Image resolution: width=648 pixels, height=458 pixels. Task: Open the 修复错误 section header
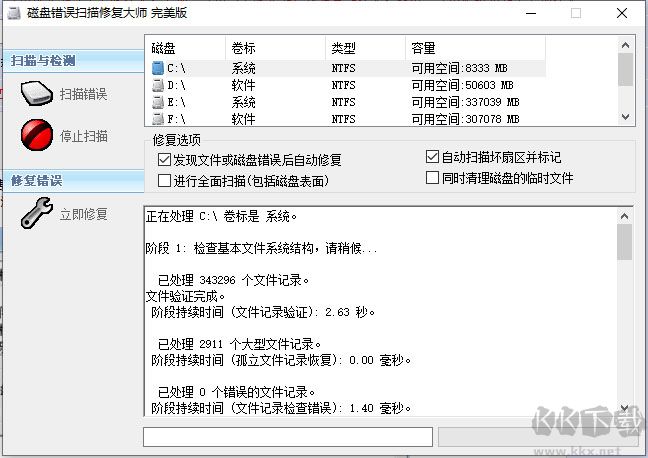pos(74,181)
